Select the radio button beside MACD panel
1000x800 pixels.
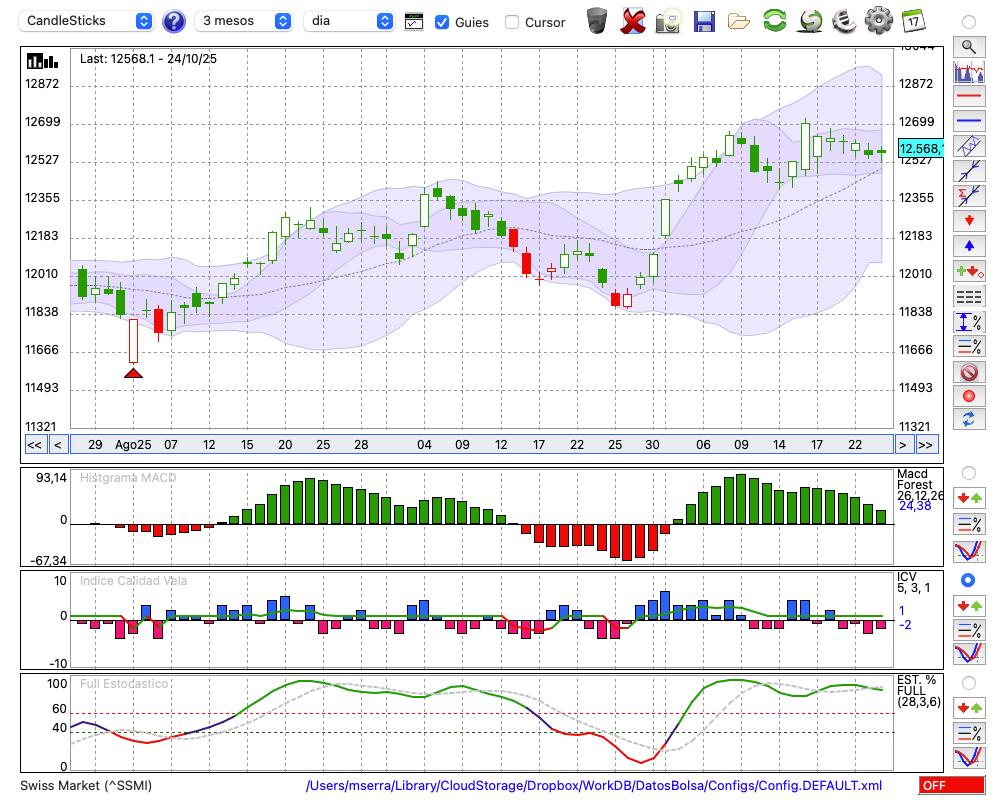pyautogui.click(x=968, y=472)
